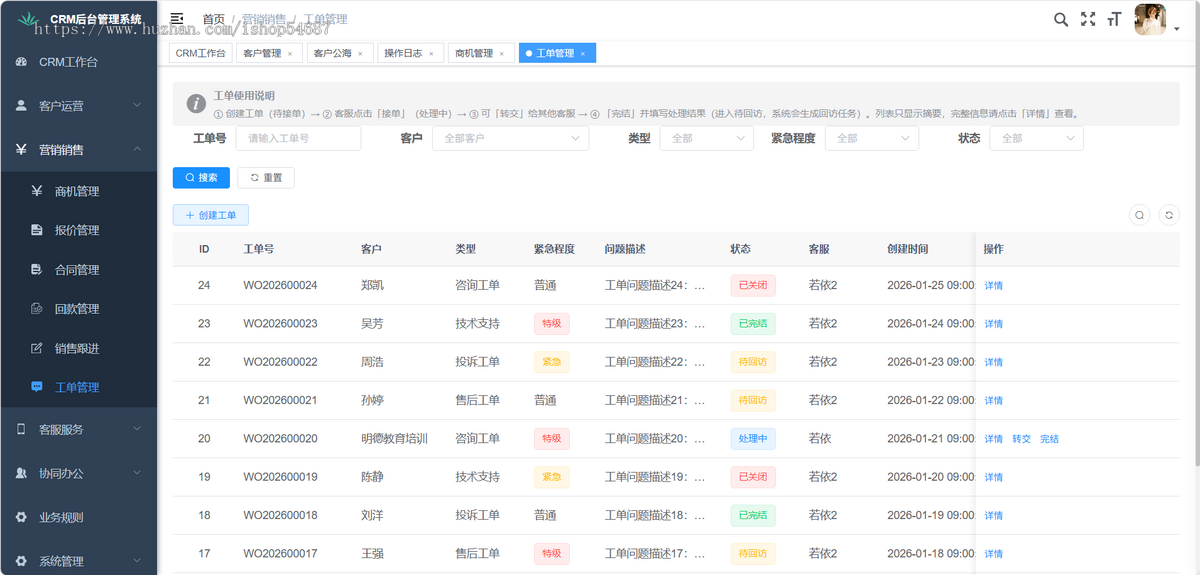Open 详情 for WO202600022

click(994, 362)
